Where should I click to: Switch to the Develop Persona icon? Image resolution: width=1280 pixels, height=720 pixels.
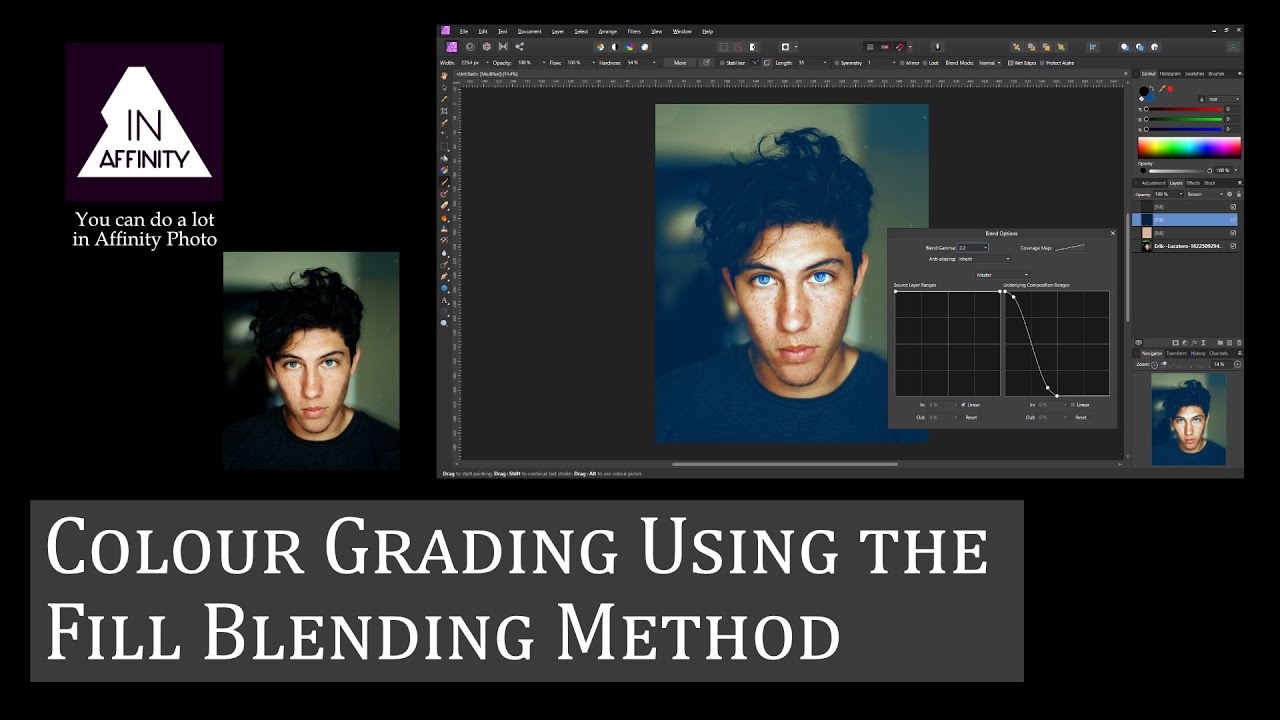point(487,47)
